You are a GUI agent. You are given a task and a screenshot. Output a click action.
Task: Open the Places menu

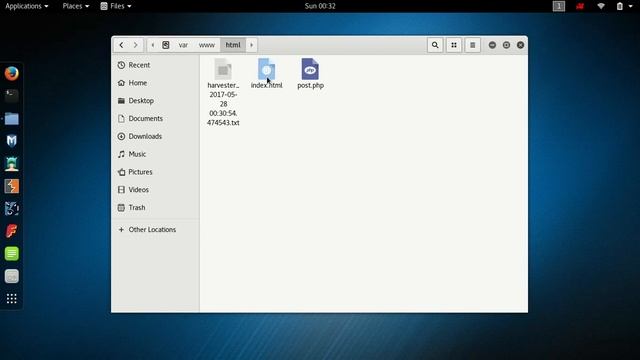coord(76,6)
